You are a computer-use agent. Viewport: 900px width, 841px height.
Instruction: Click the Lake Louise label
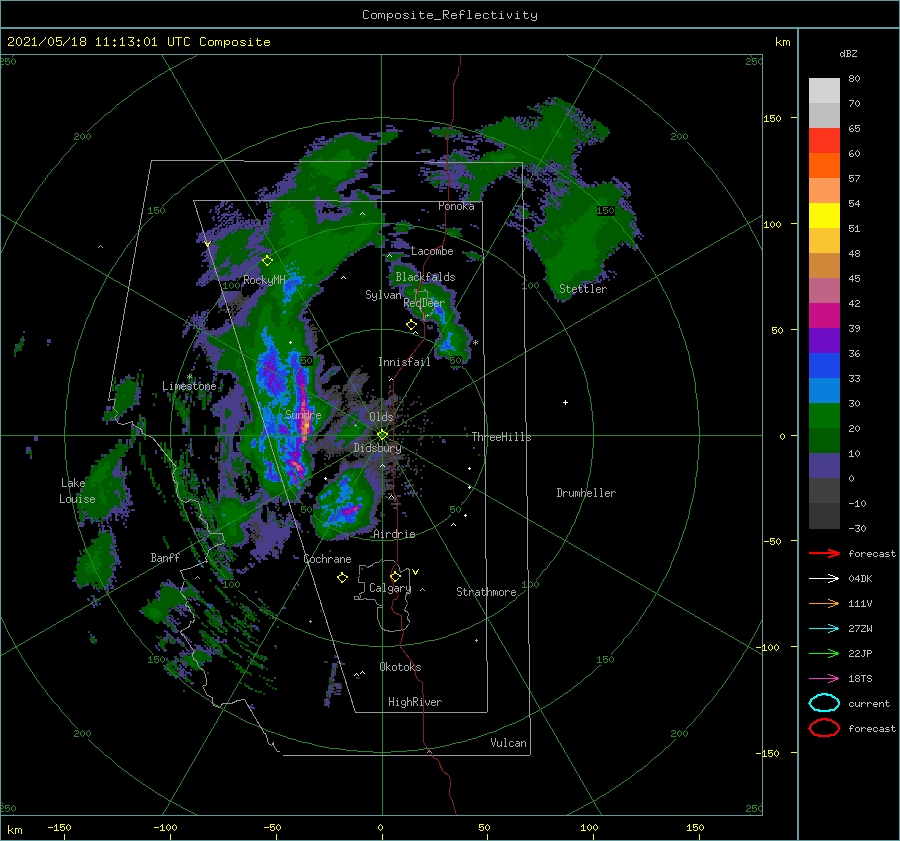pos(77,491)
